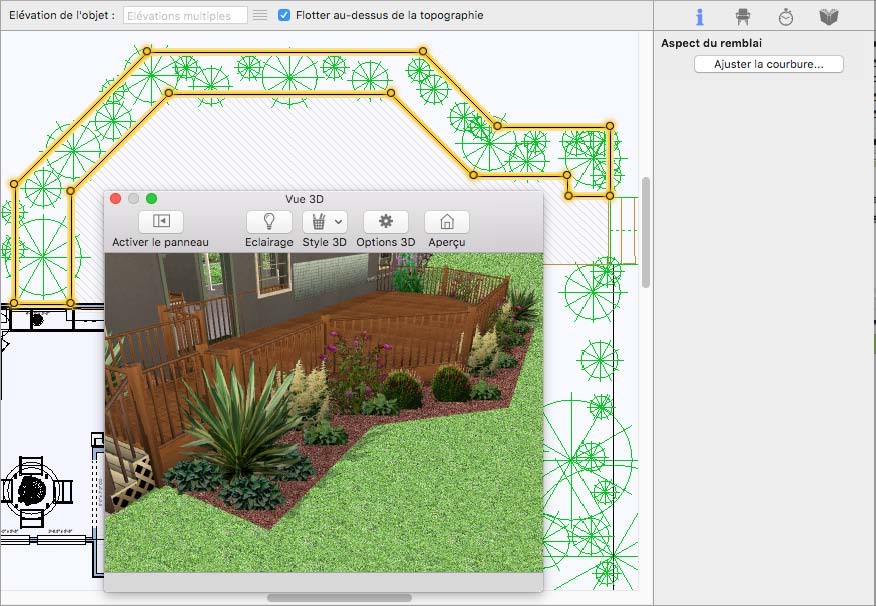This screenshot has width=876, height=606.
Task: Switch to the furniture chair tab
Action: coord(742,17)
